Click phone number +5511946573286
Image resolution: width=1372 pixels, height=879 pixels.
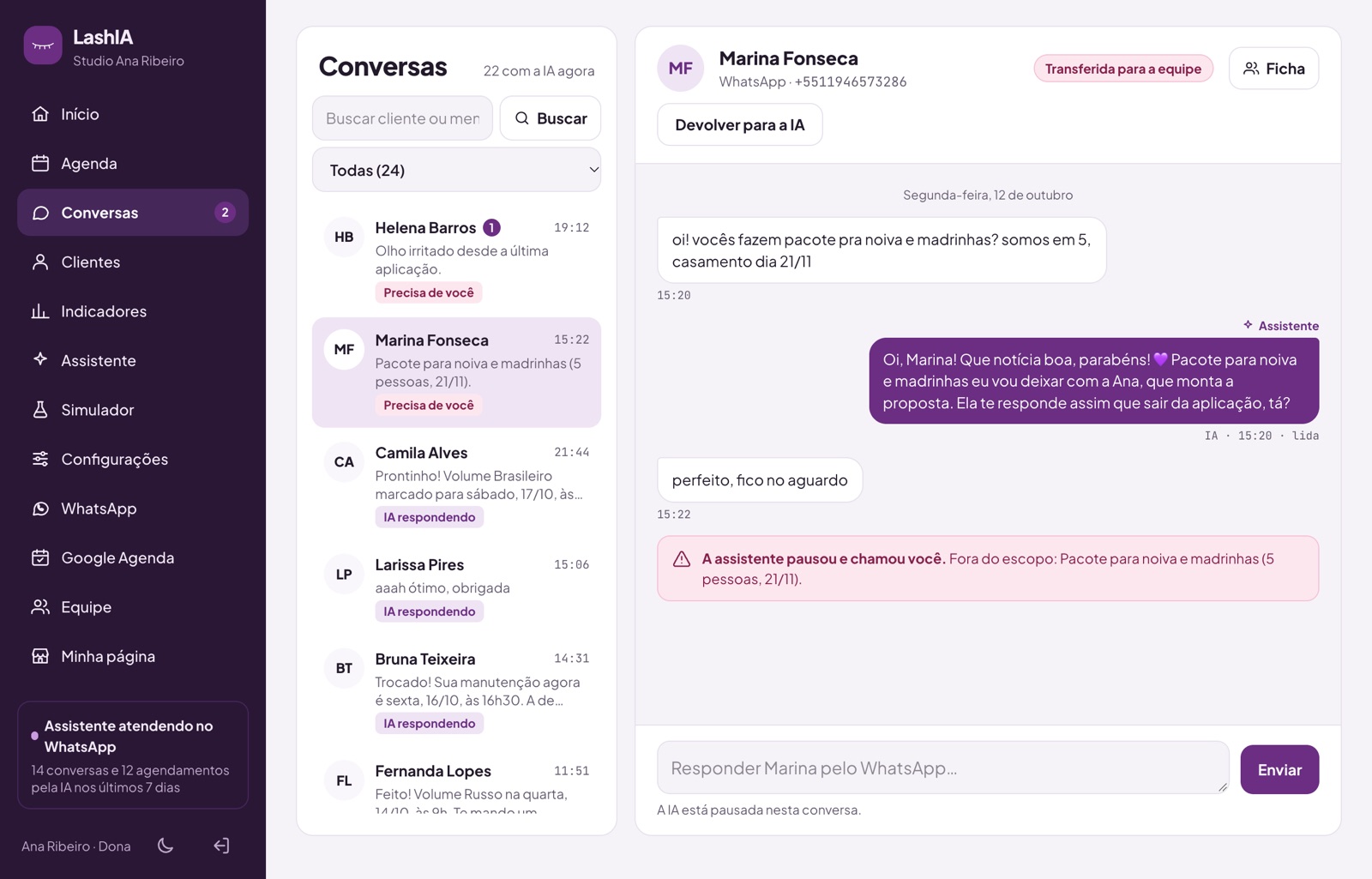(x=850, y=81)
